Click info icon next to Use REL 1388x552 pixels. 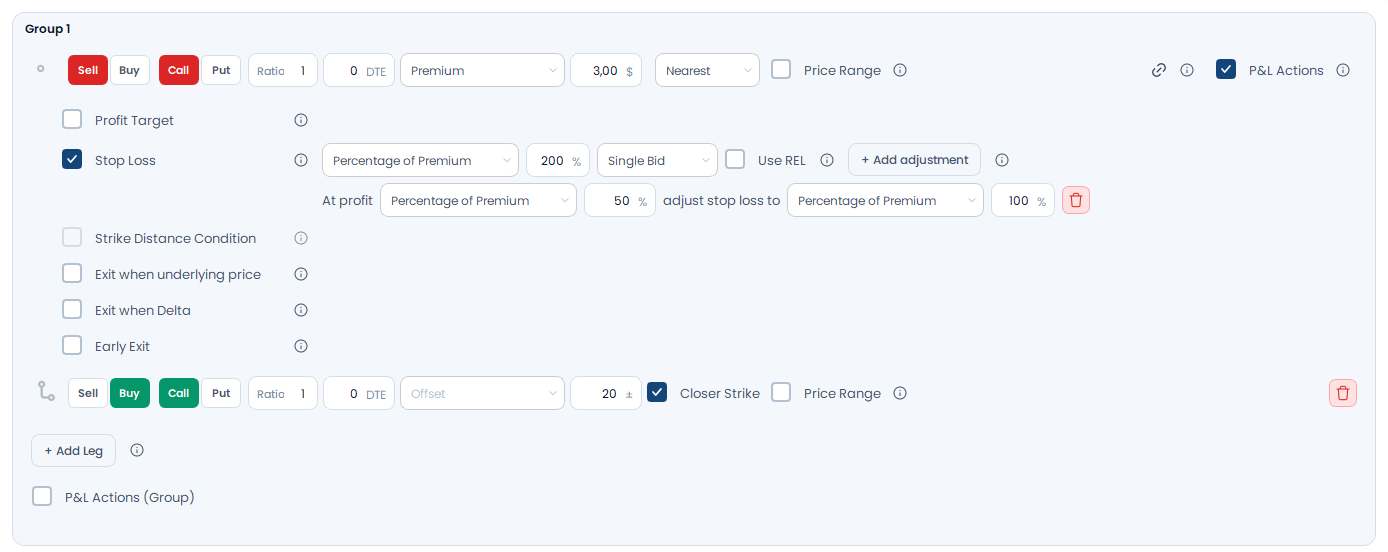[827, 160]
